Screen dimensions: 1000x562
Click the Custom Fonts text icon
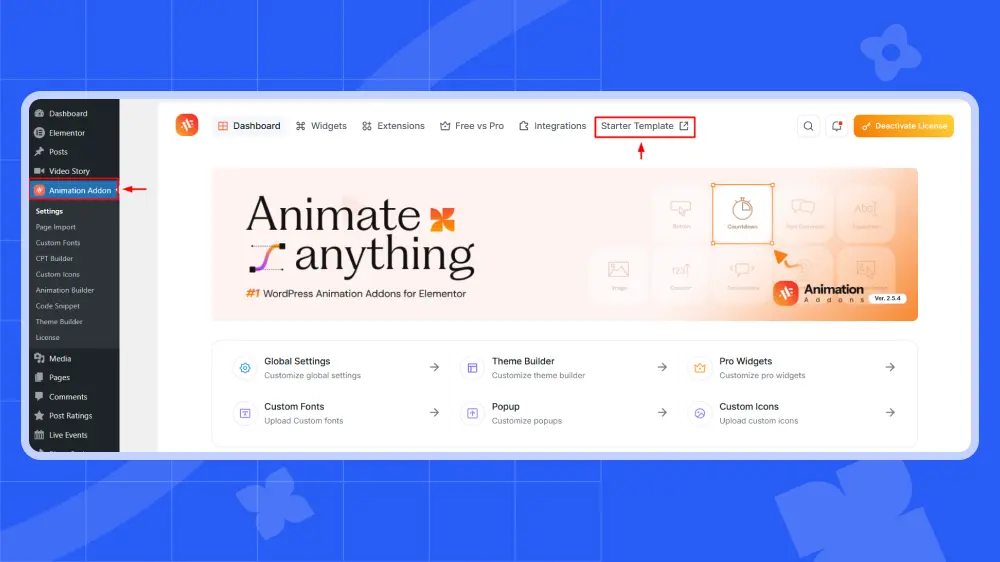(244, 413)
